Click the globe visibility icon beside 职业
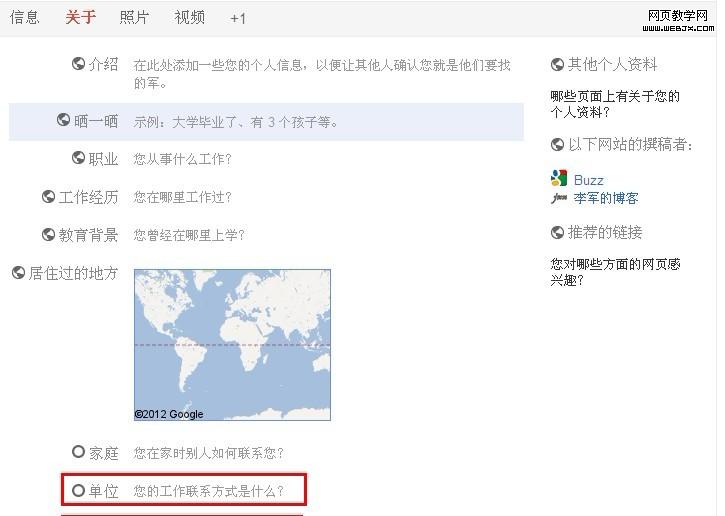725x516 pixels. point(79,158)
